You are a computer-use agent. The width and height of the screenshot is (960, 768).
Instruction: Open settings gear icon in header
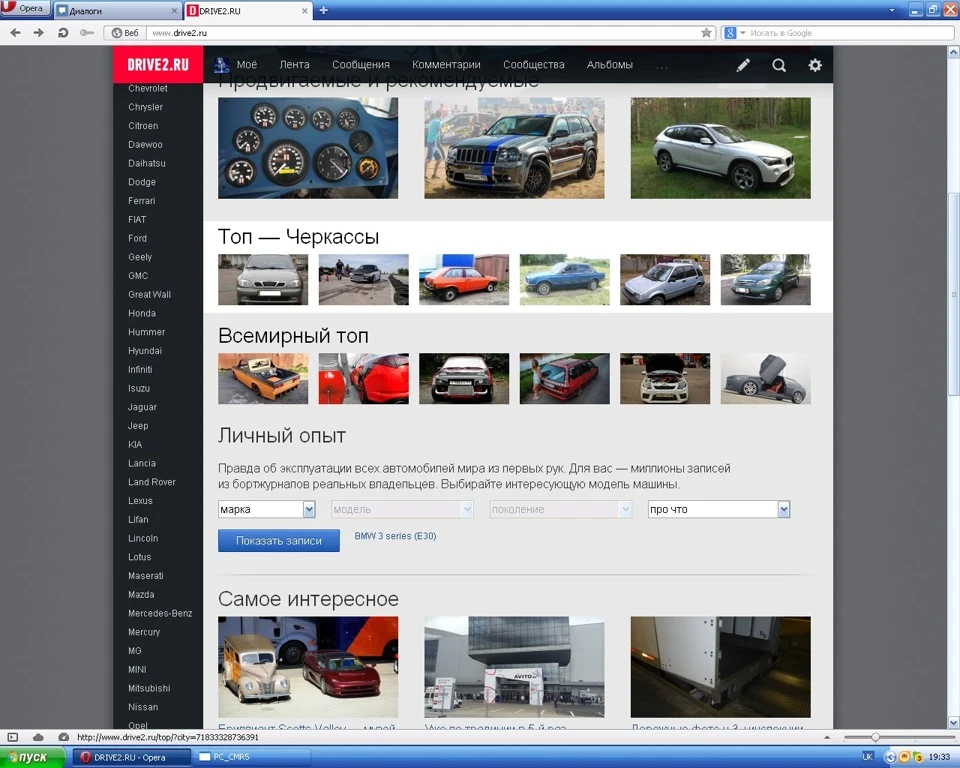(x=815, y=65)
